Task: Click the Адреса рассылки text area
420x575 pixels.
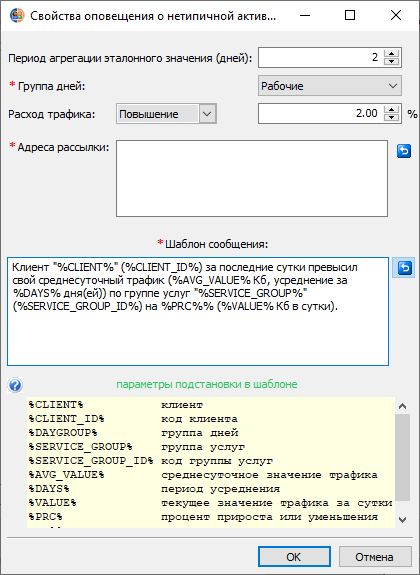Action: coord(252,178)
